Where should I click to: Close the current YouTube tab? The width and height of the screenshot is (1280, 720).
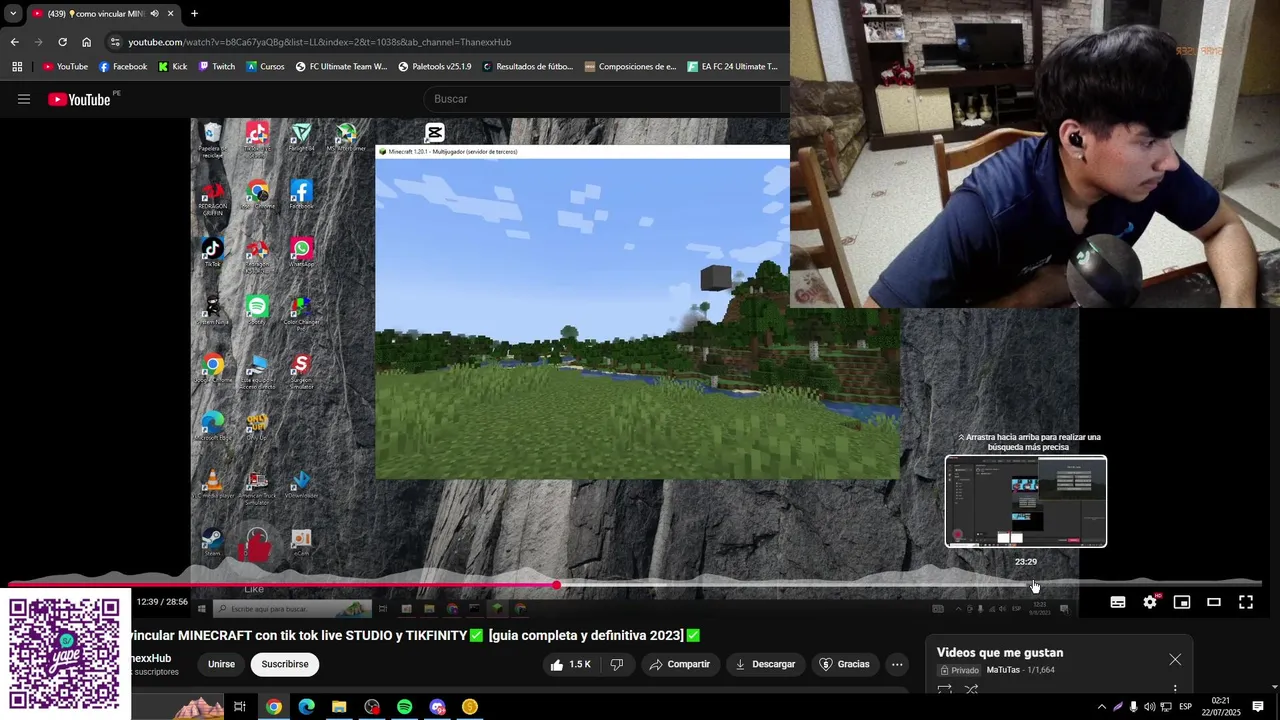(x=170, y=14)
